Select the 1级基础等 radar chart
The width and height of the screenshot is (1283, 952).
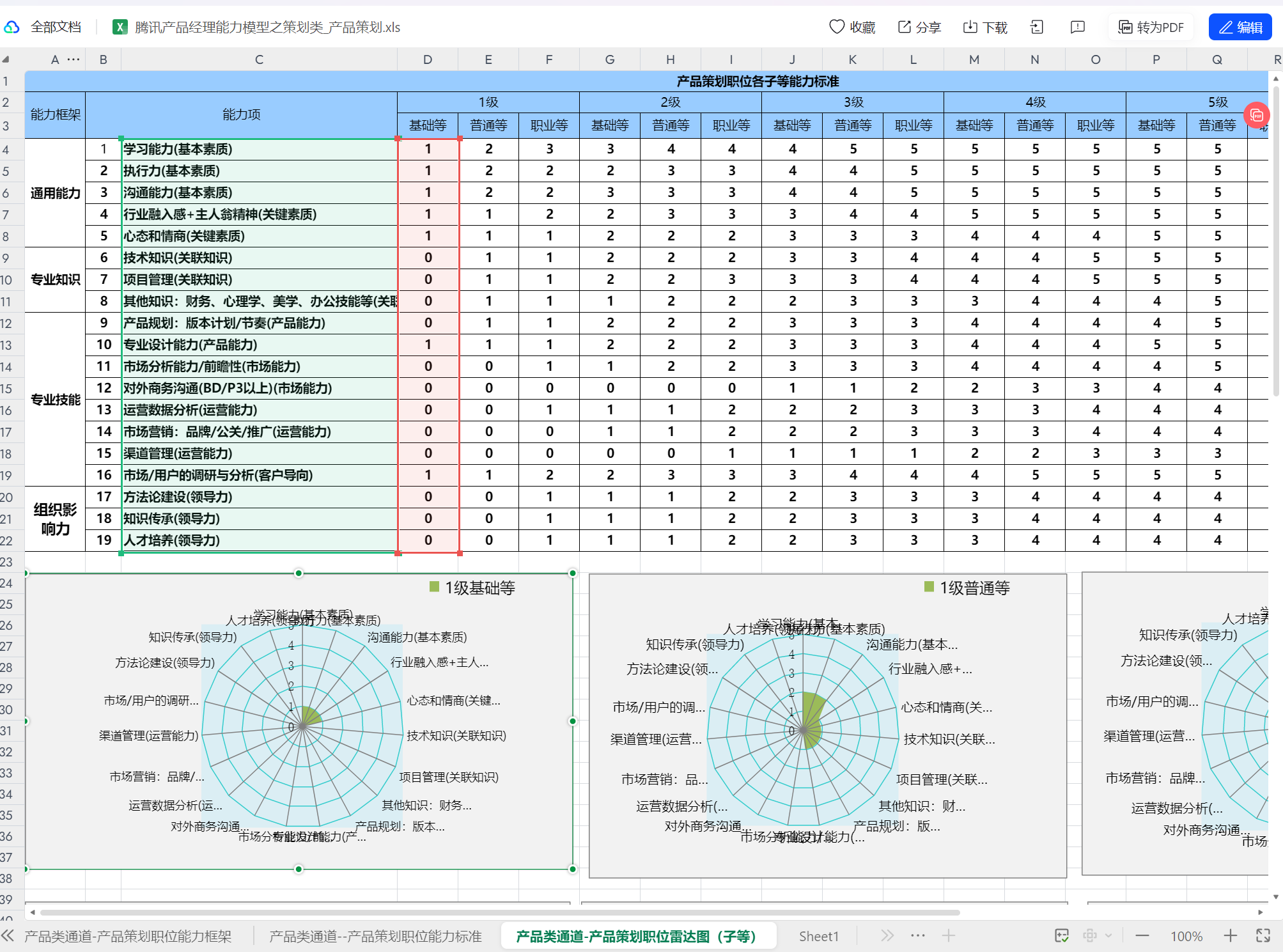[x=299, y=721]
